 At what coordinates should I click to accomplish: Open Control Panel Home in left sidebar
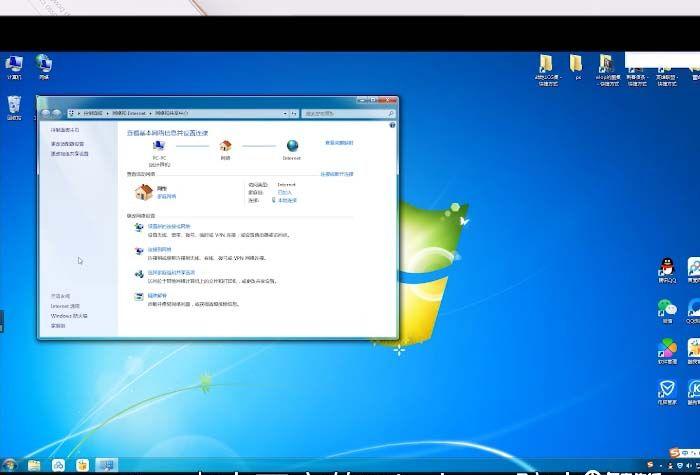[65, 130]
